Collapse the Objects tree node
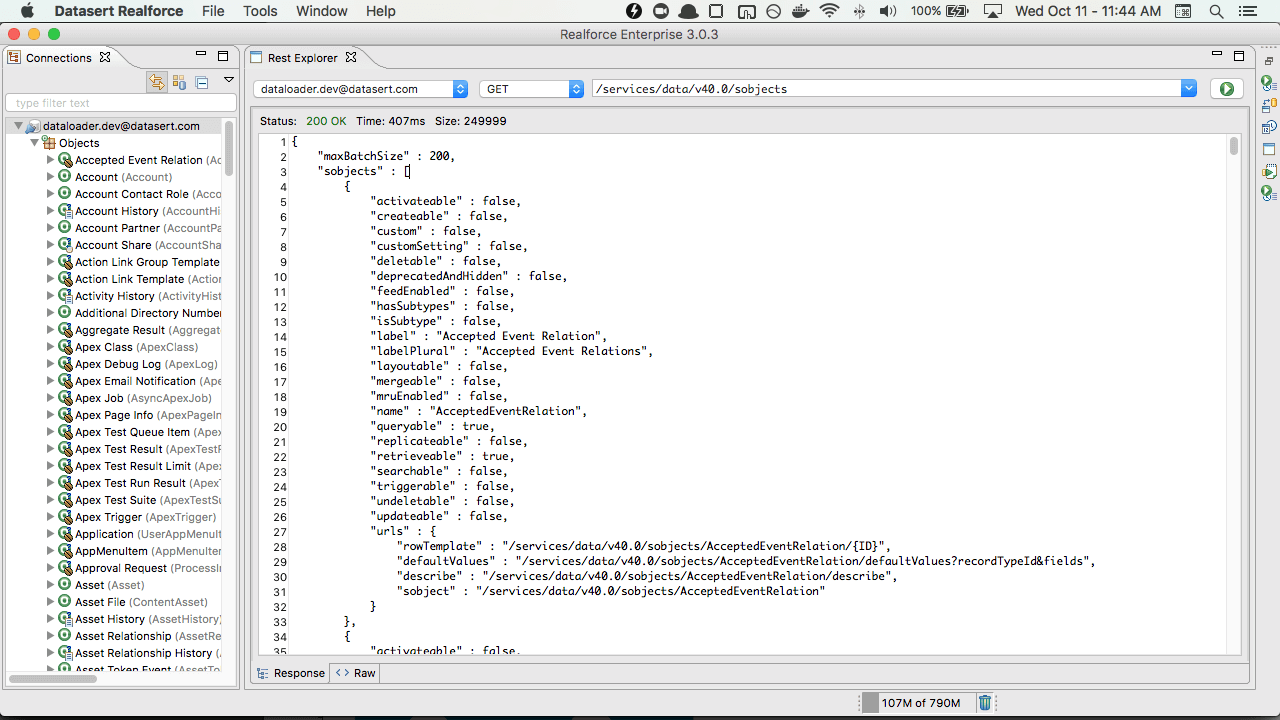The width and height of the screenshot is (1280, 720). click(35, 143)
